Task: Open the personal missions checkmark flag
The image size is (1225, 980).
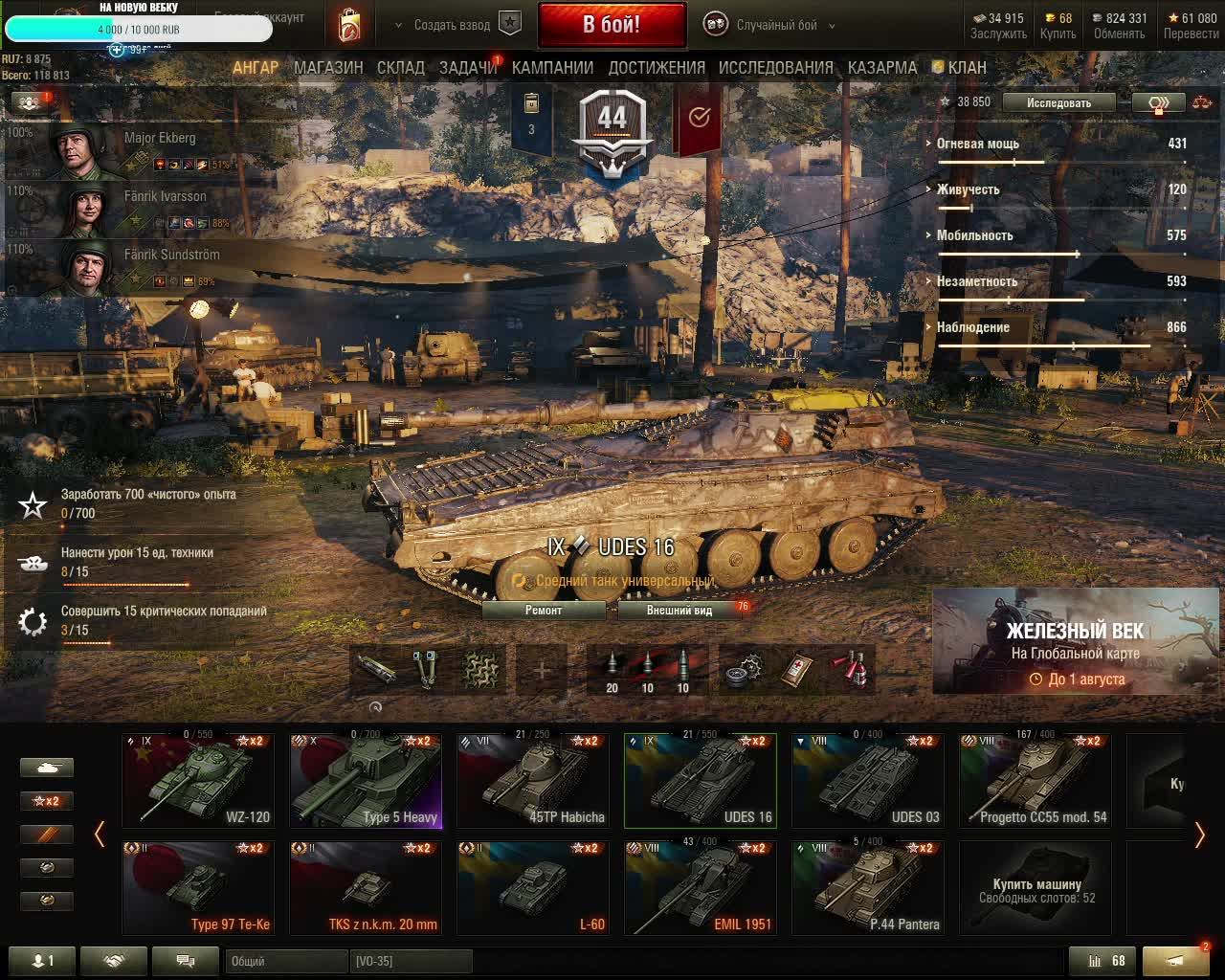Action: tap(700, 118)
